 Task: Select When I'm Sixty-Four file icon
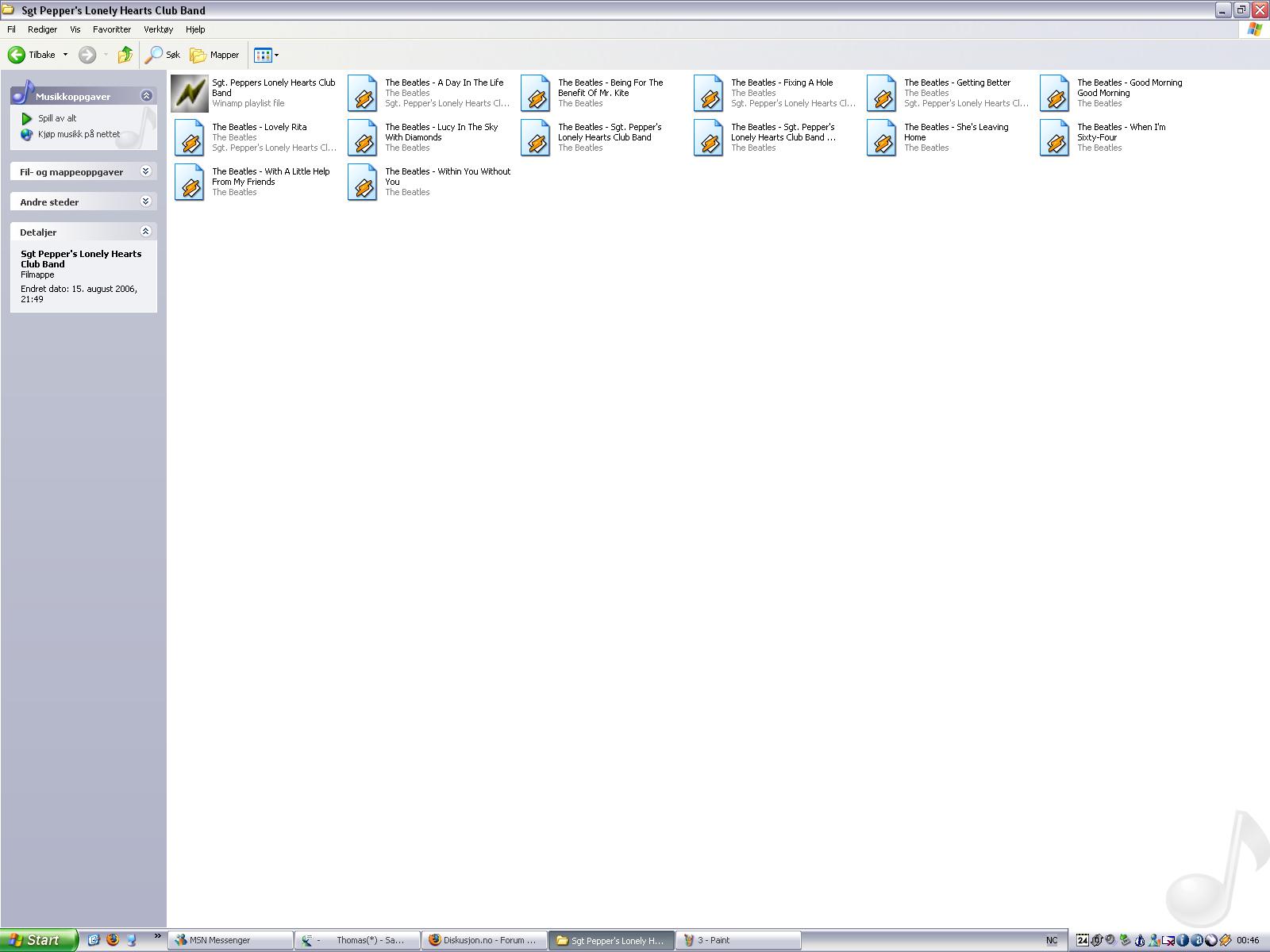coord(1055,138)
